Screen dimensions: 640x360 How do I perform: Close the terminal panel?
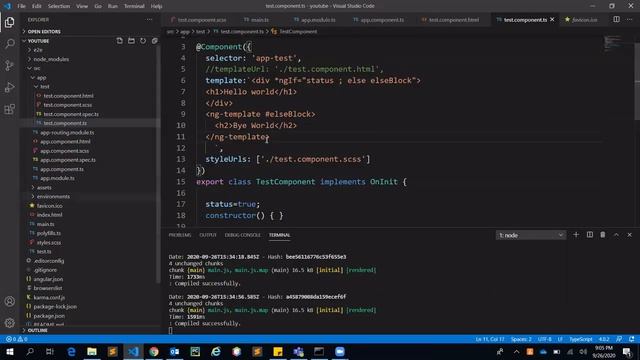pos(629,235)
